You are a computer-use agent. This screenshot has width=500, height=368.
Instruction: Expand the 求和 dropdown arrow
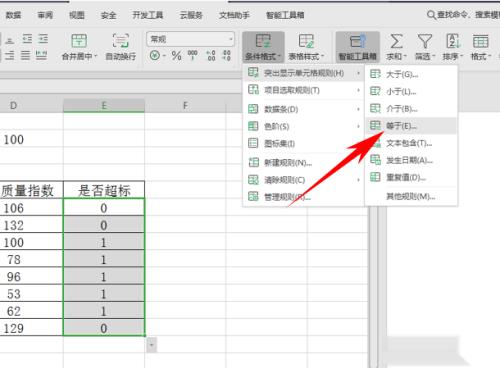[x=406, y=56]
